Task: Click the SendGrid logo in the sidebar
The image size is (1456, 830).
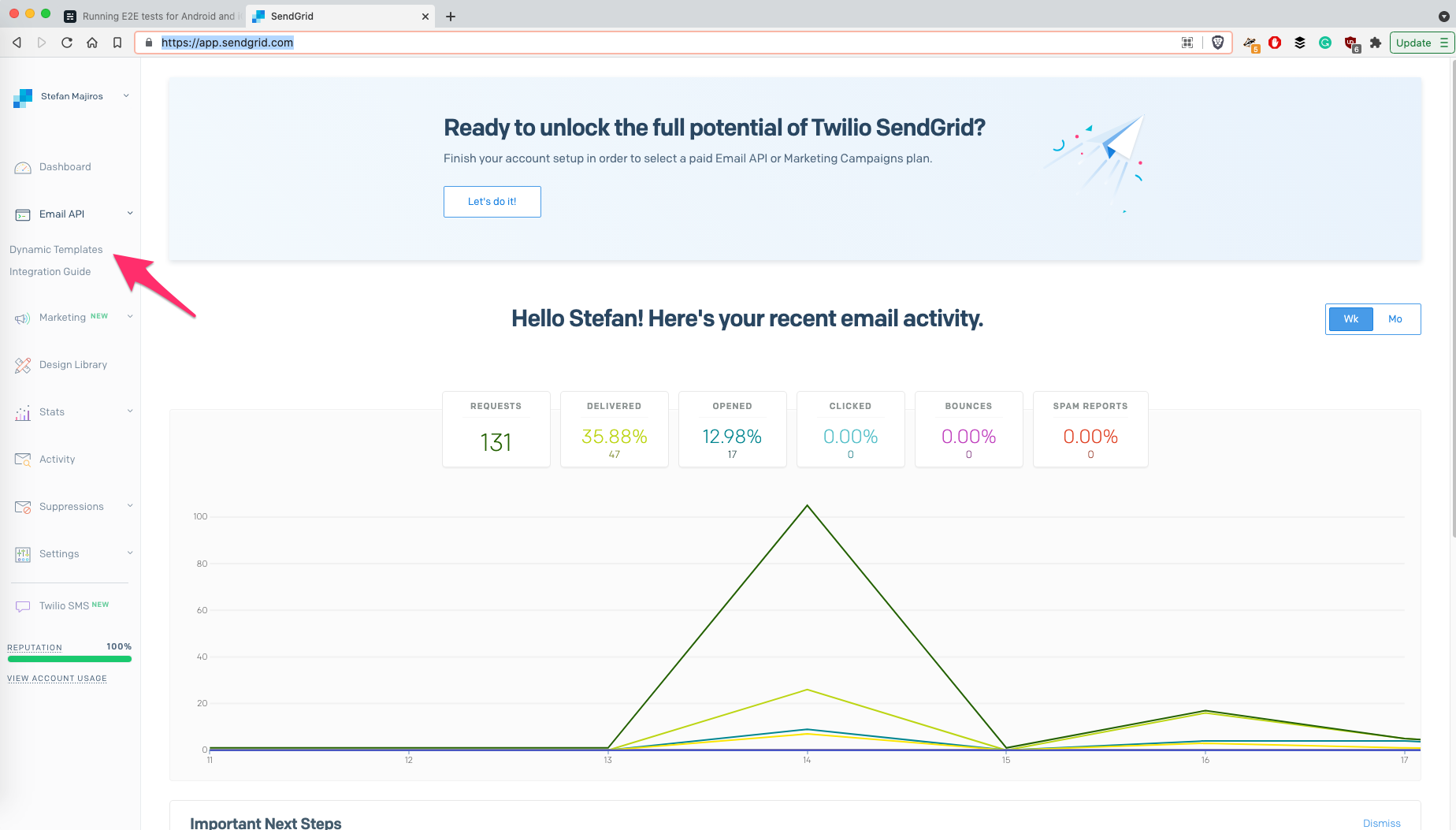Action: point(23,98)
